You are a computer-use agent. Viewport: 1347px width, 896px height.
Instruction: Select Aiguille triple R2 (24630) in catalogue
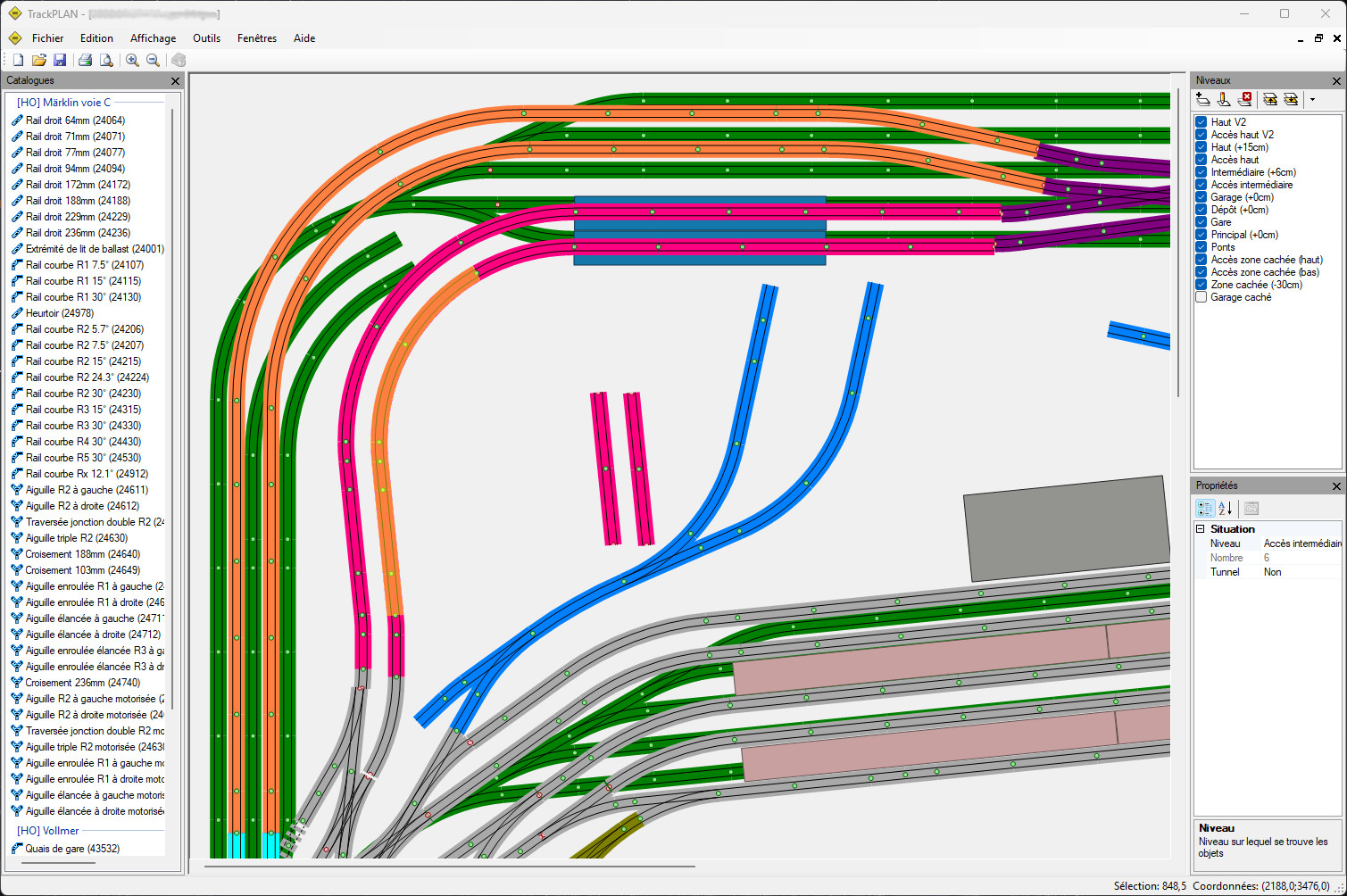(76, 538)
